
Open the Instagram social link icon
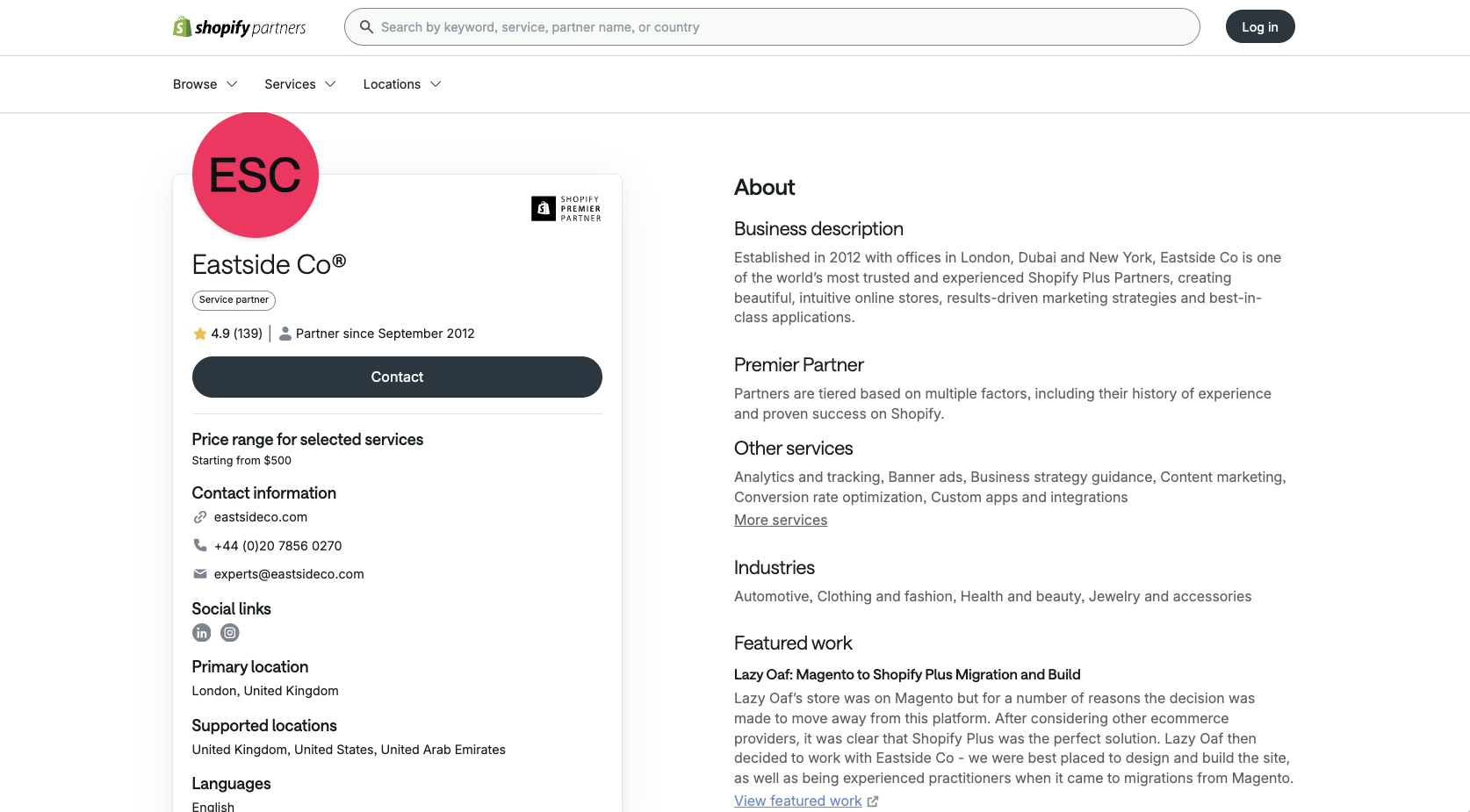coord(230,633)
